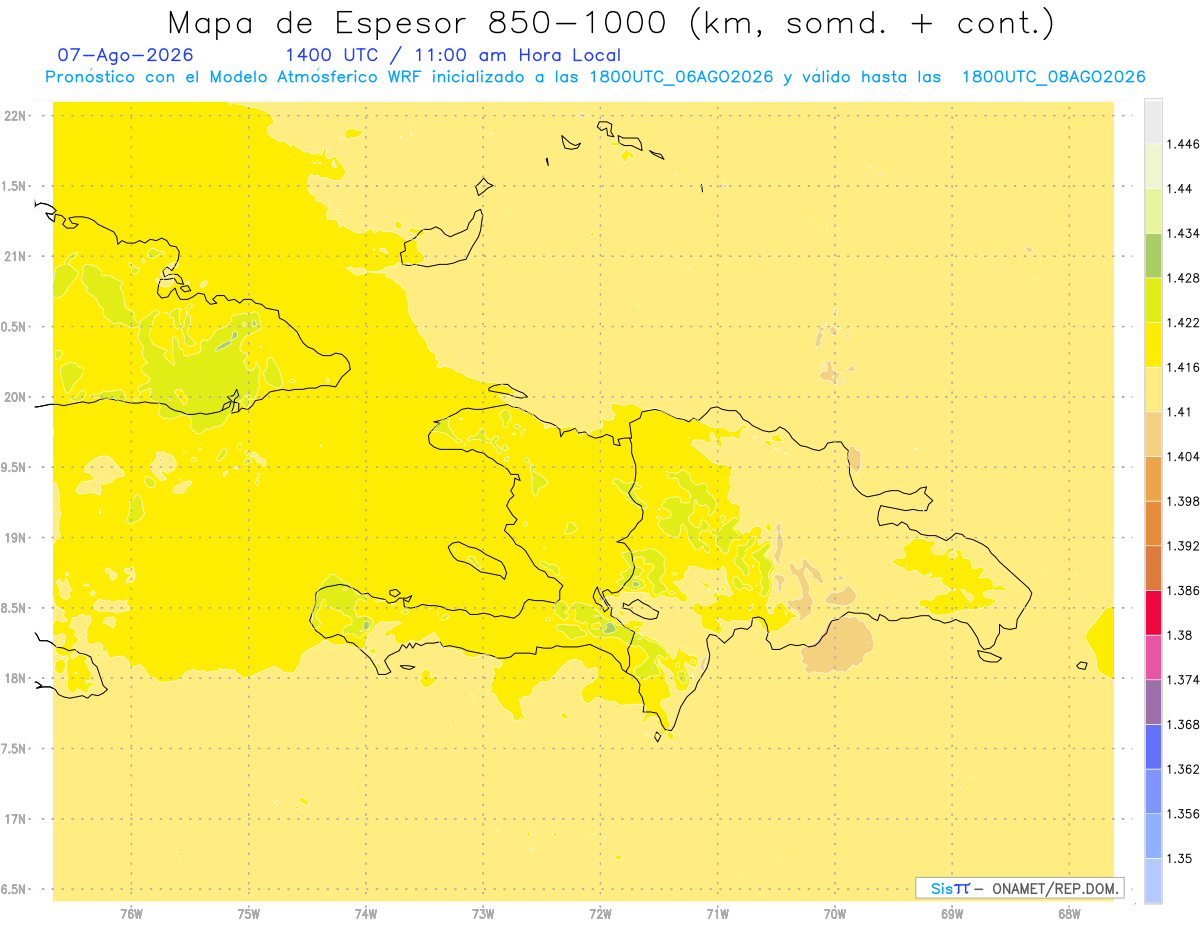The height and width of the screenshot is (927, 1200).
Task: Click the legend value '1.356'
Action: click(x=1184, y=814)
